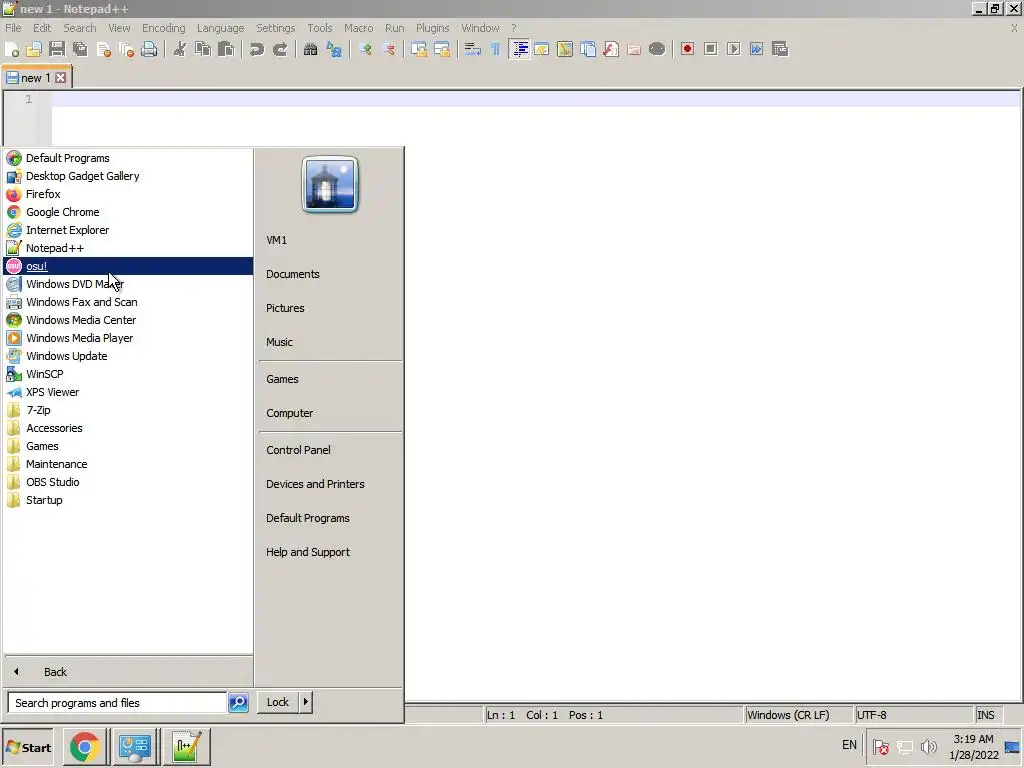Open Windows Media Player entry

click(x=128, y=338)
